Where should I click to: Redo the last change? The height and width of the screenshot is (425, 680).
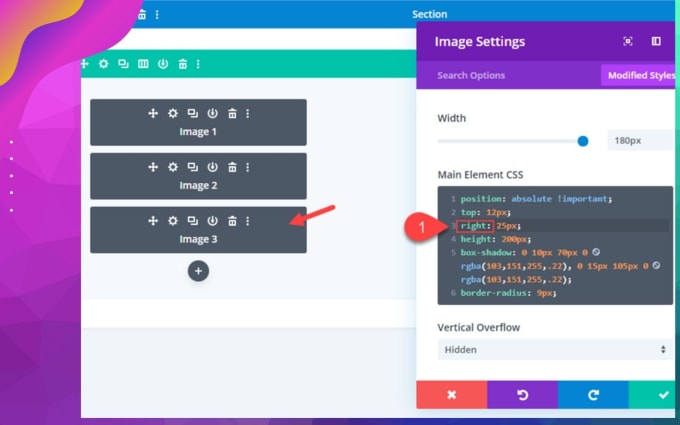(593, 395)
